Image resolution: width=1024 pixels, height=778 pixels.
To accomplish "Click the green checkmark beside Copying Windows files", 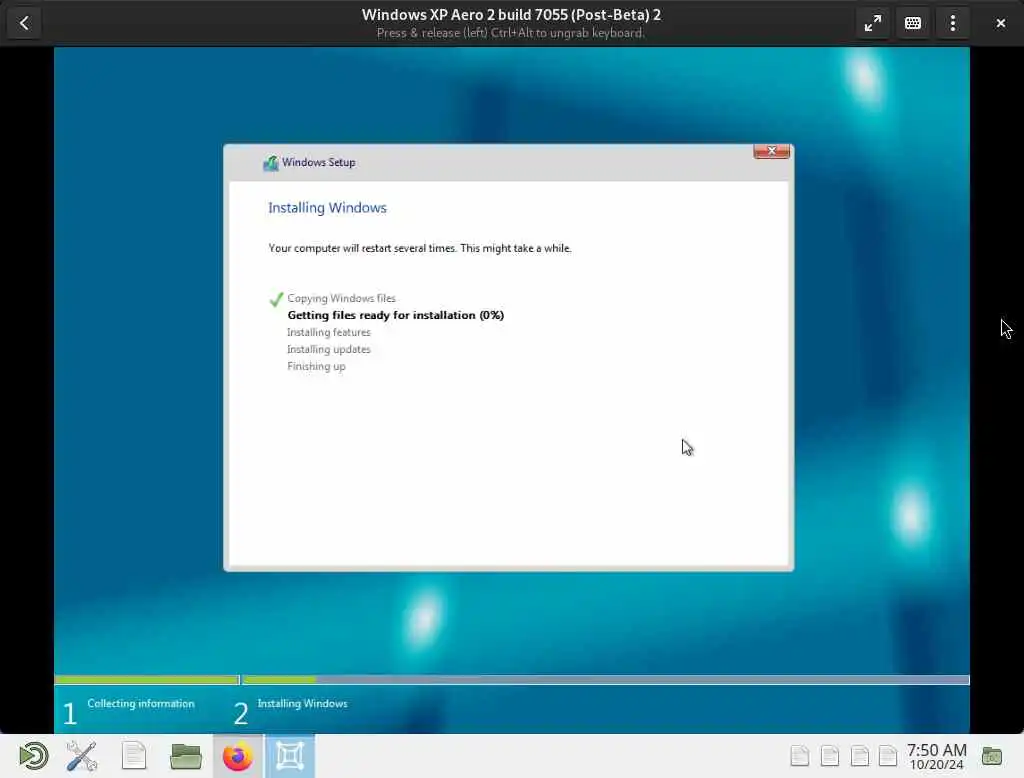I will (276, 299).
